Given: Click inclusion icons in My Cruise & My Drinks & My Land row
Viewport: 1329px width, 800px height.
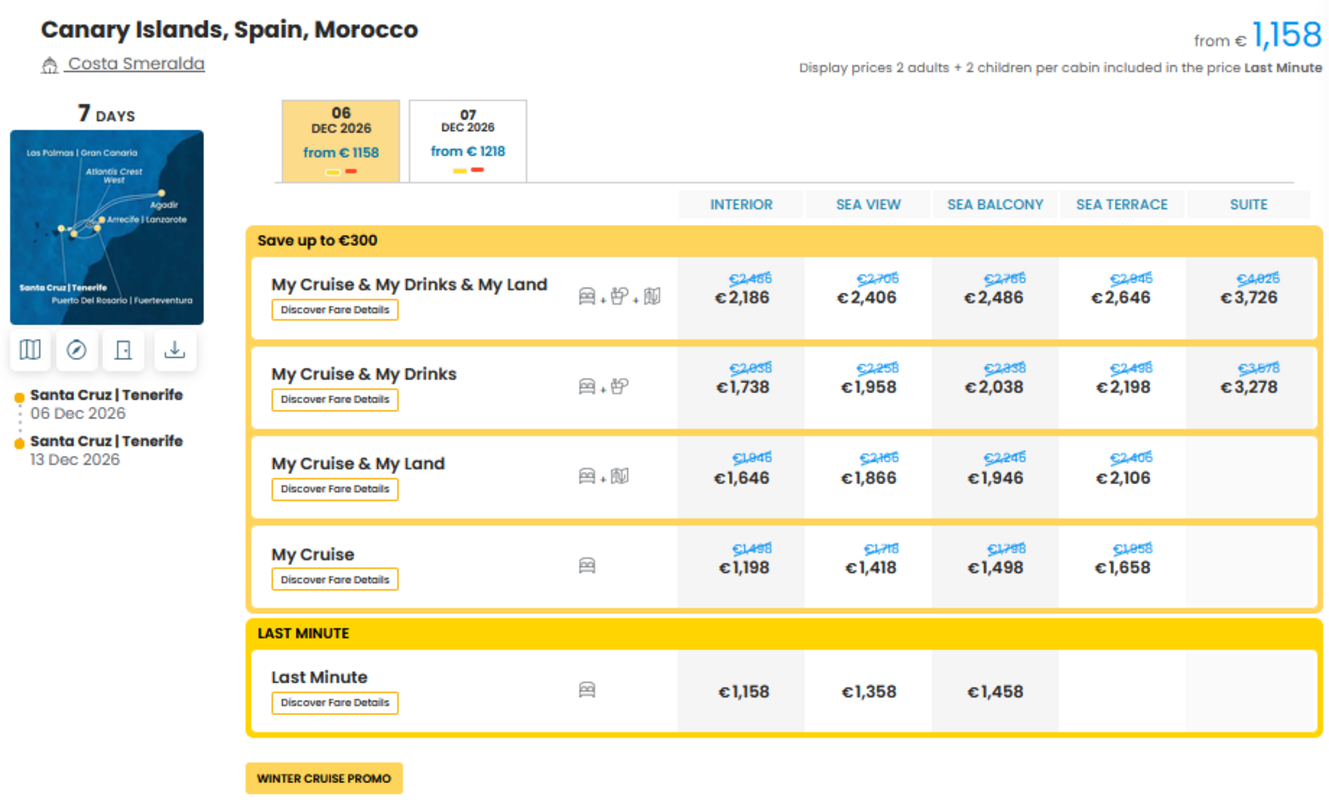Looking at the screenshot, I should click(620, 296).
